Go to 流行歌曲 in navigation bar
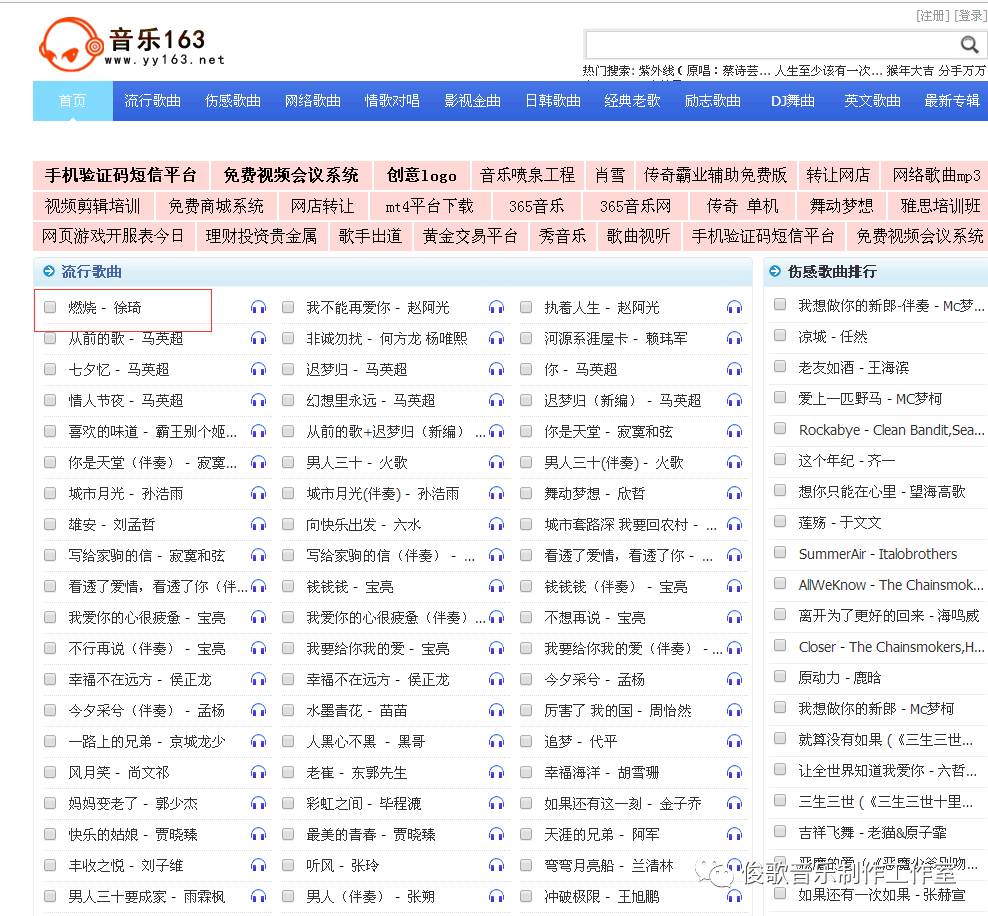This screenshot has width=988, height=916. (152, 101)
